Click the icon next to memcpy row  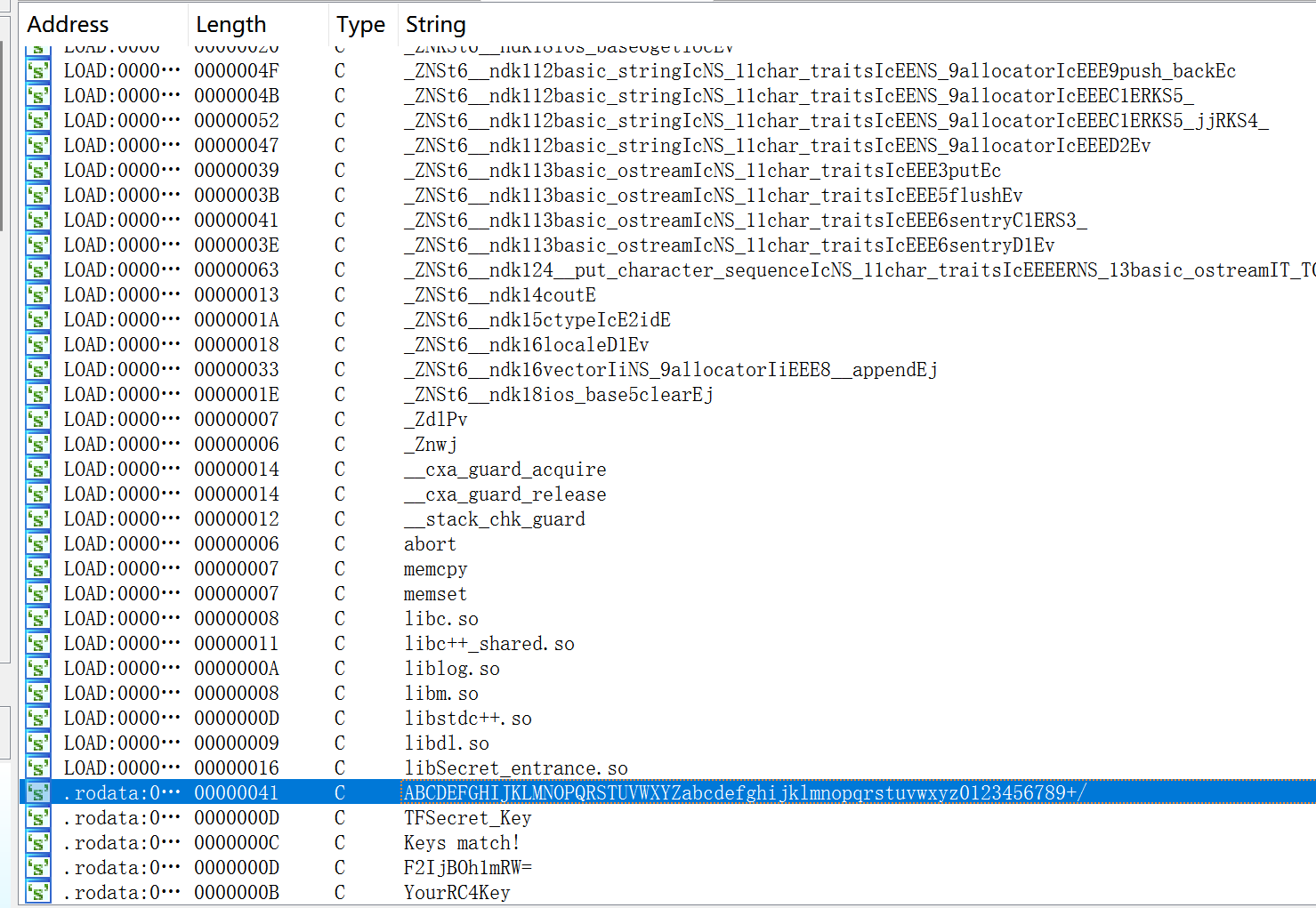(38, 568)
